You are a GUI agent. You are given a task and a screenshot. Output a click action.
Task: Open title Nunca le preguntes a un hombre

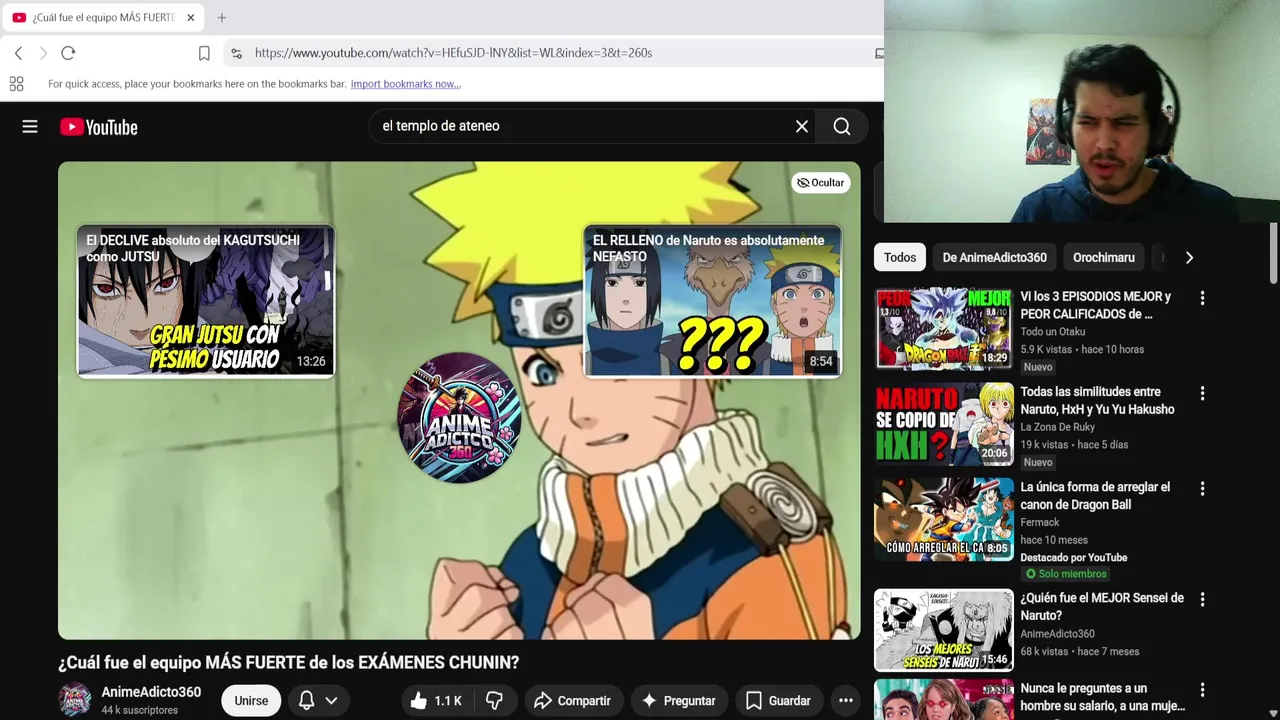[1102, 697]
